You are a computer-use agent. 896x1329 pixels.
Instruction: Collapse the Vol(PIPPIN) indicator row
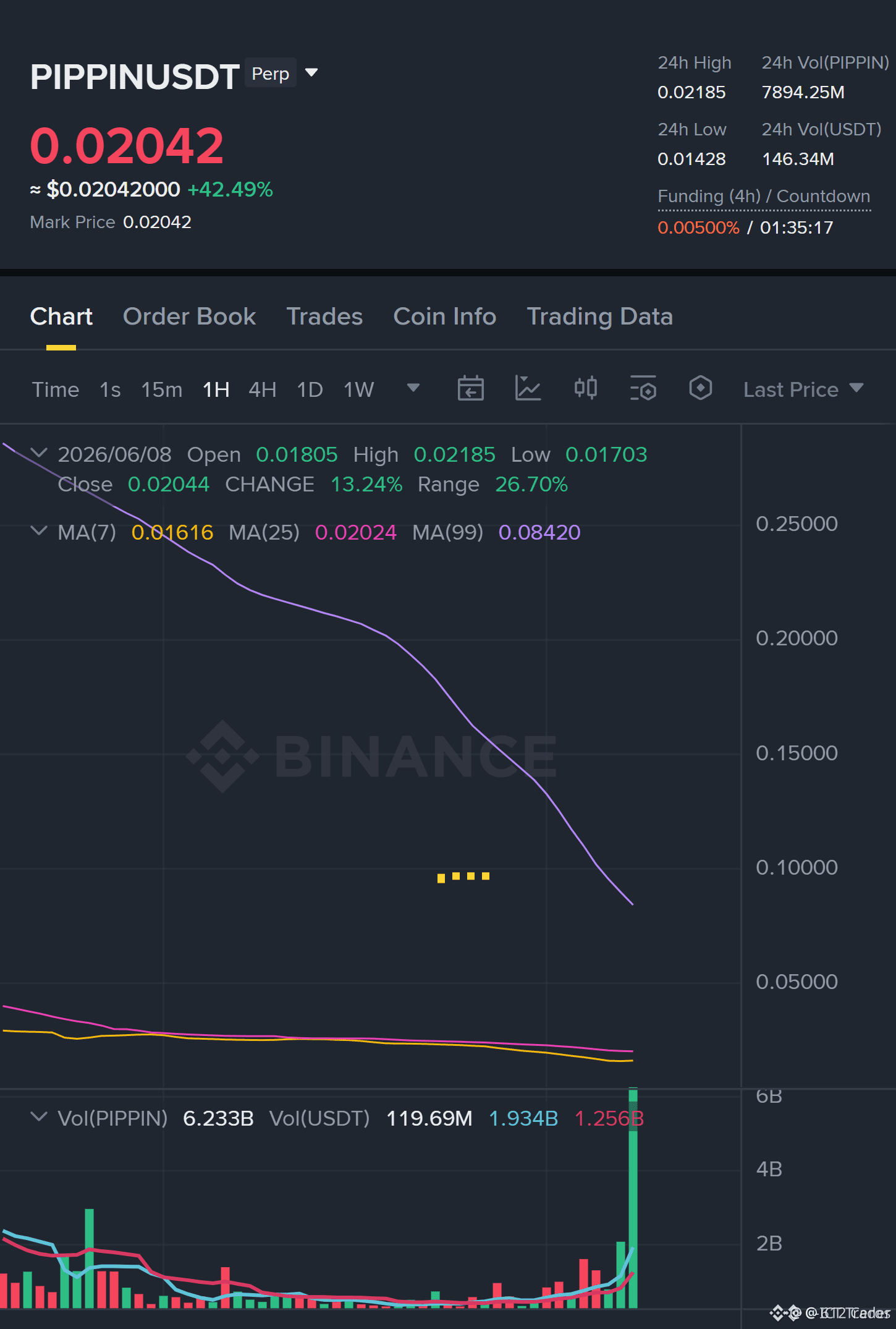click(38, 1117)
